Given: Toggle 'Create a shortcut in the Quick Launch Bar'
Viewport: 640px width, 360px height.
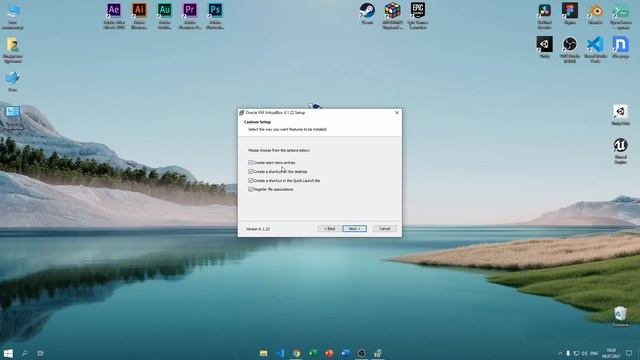Looking at the screenshot, I should [x=251, y=180].
